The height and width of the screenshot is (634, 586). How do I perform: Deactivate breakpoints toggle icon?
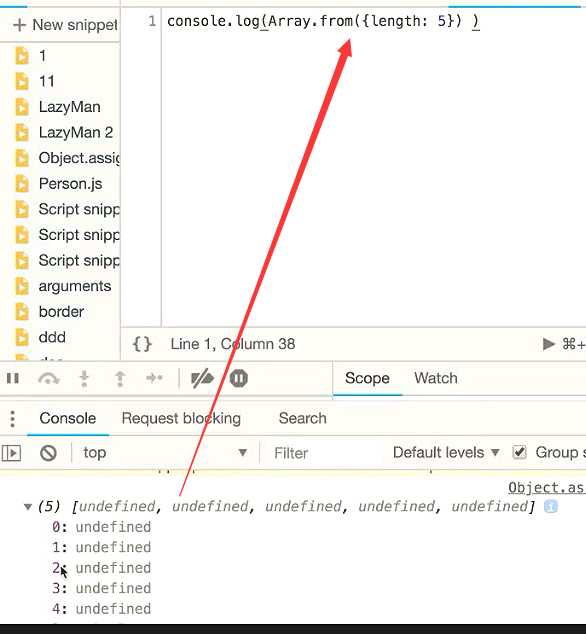202,378
